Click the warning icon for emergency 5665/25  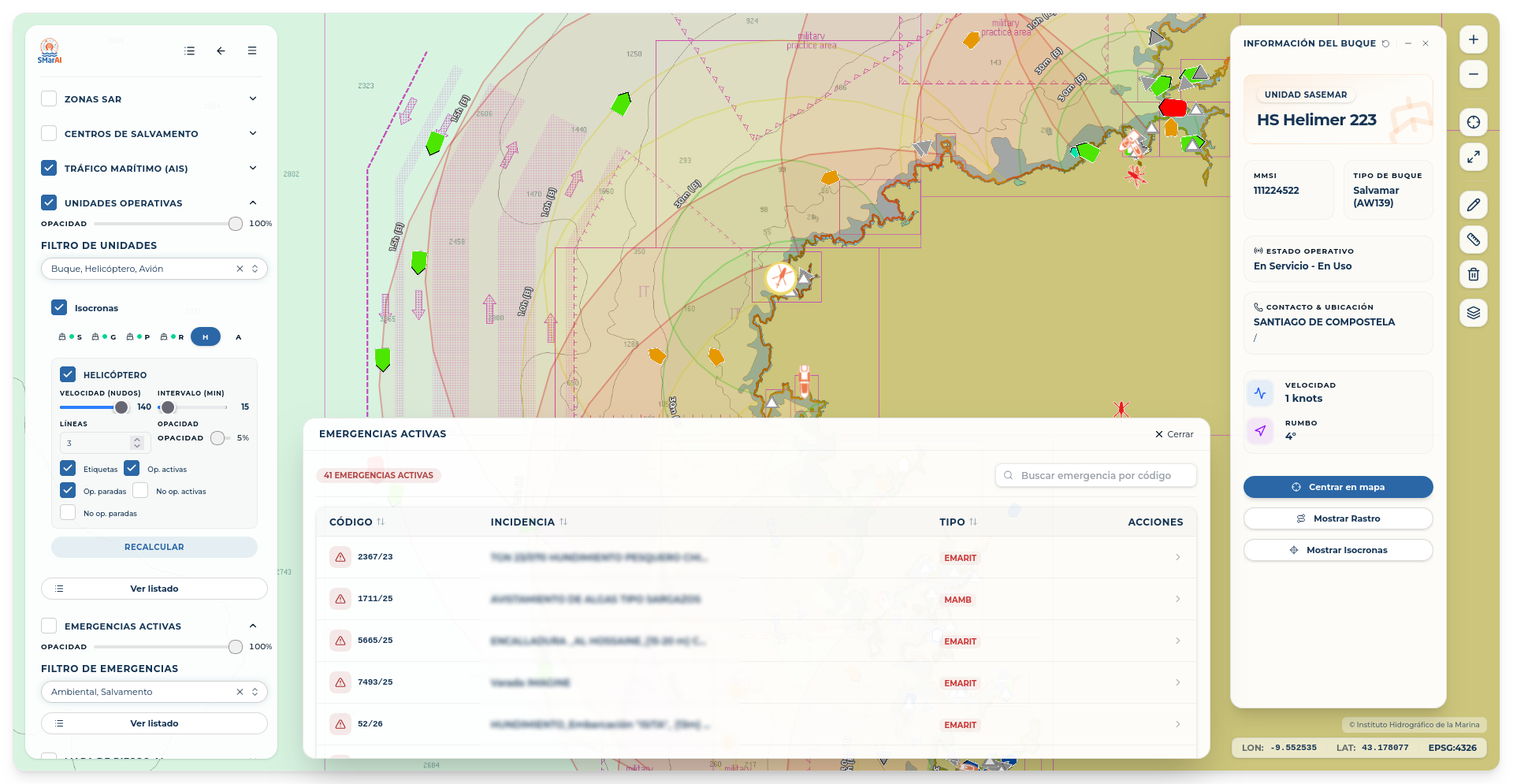(340, 641)
